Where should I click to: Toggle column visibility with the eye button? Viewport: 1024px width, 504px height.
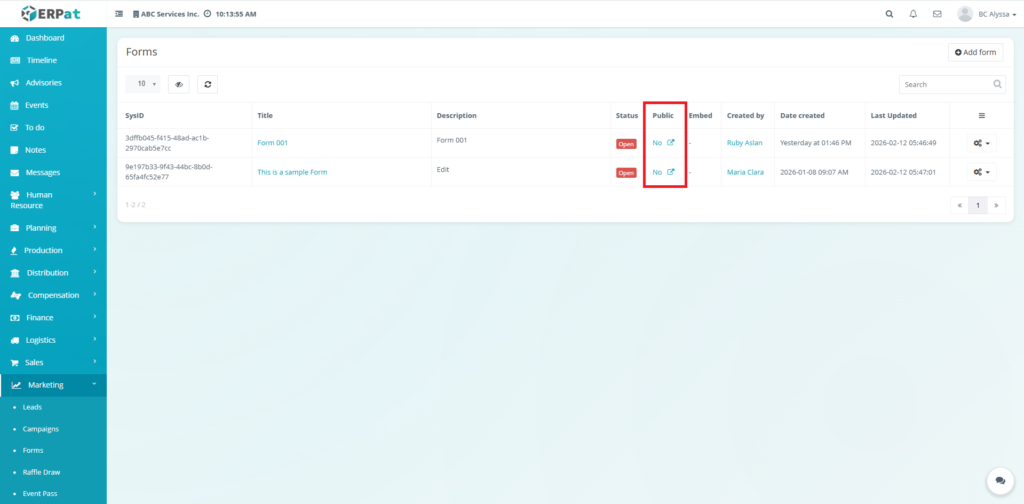[179, 85]
